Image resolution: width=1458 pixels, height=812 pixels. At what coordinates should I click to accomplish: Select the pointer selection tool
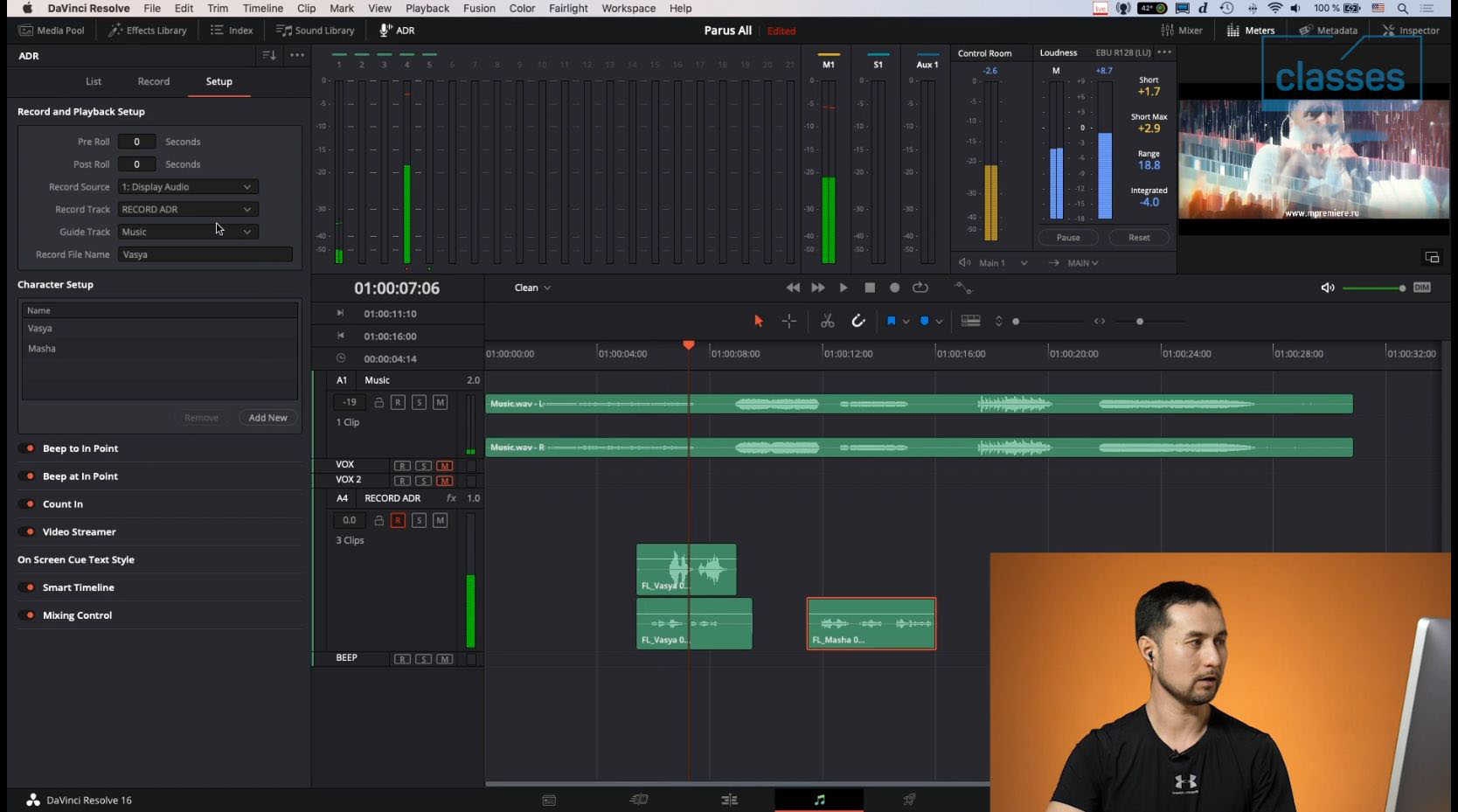[759, 321]
